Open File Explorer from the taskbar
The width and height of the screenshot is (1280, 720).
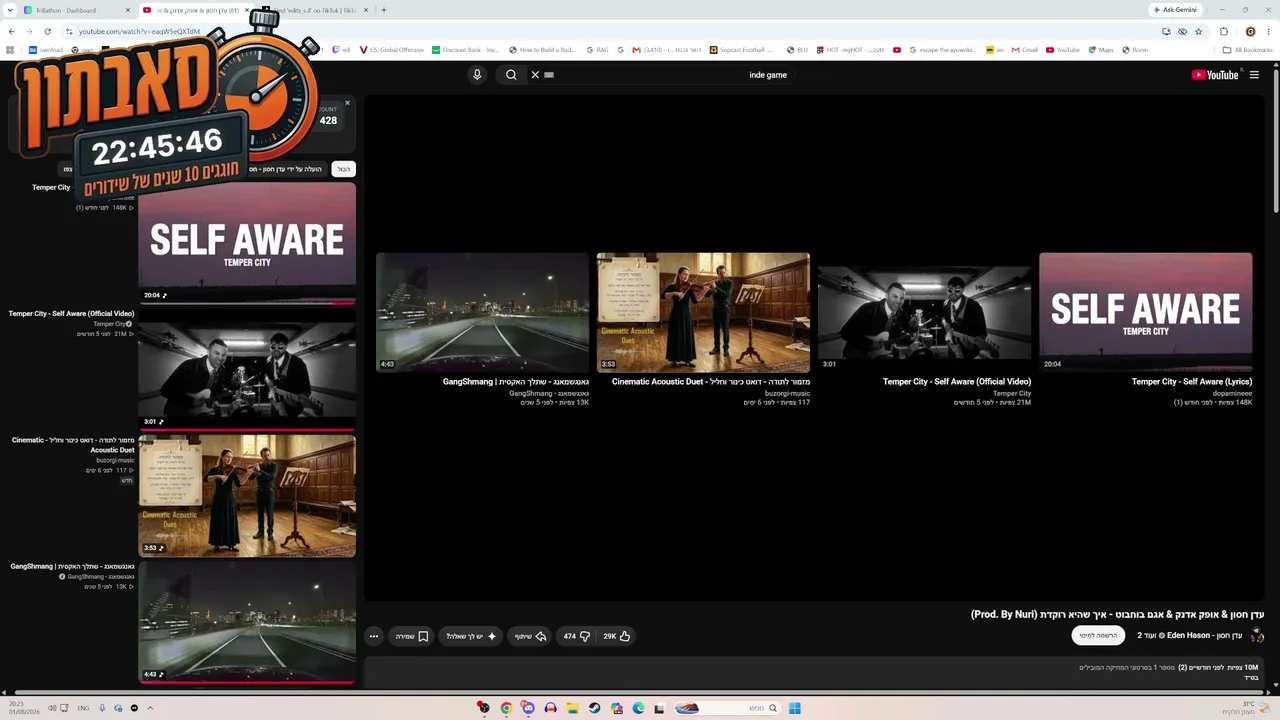coord(572,708)
